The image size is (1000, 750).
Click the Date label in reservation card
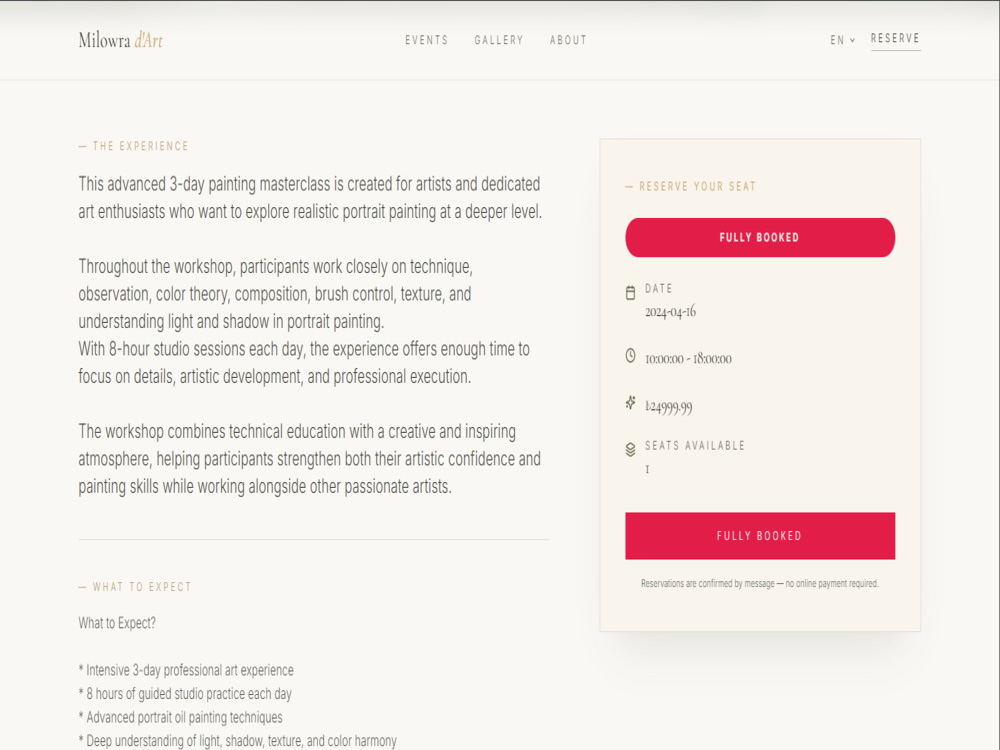pyautogui.click(x=659, y=288)
